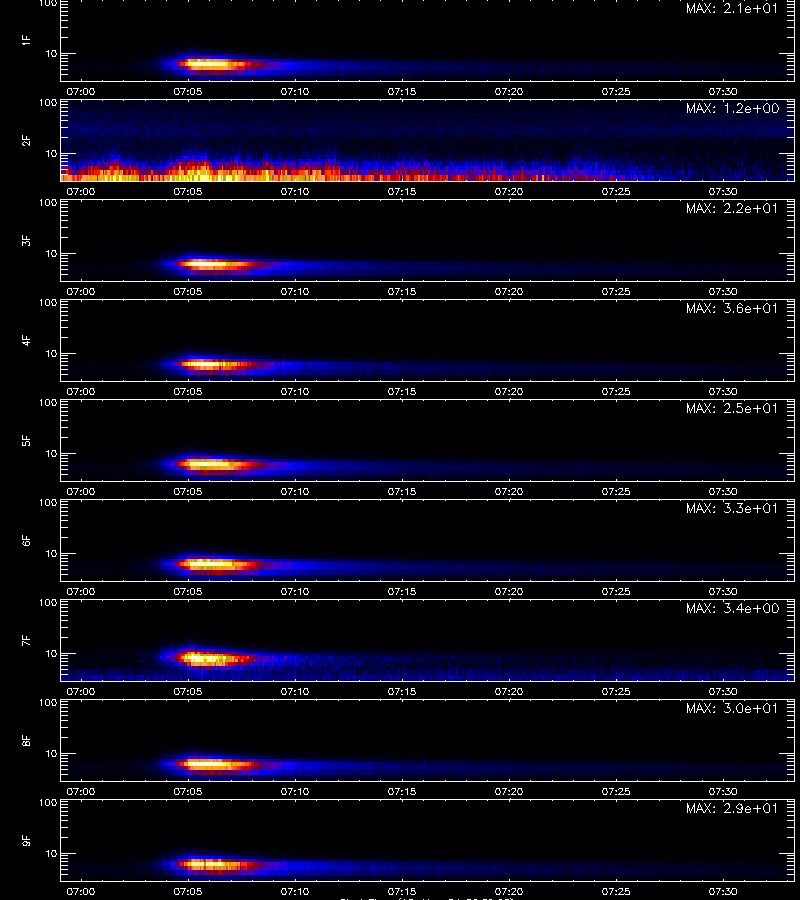Click the MAX: 2.2e+01 label in panel 3F

[732, 208]
